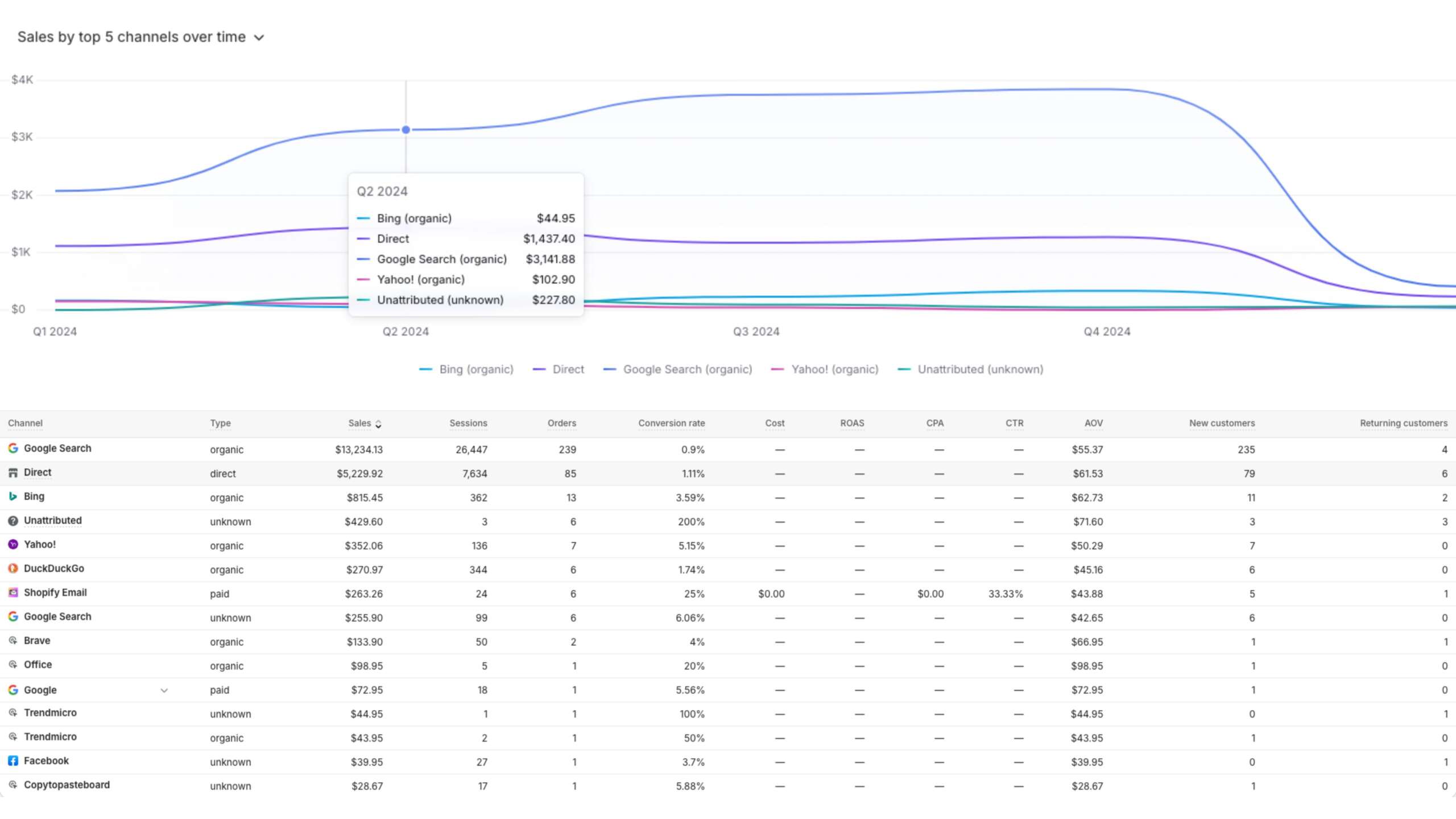Click the Shopify Email channel icon
The image size is (1456, 819).
pyautogui.click(x=13, y=593)
